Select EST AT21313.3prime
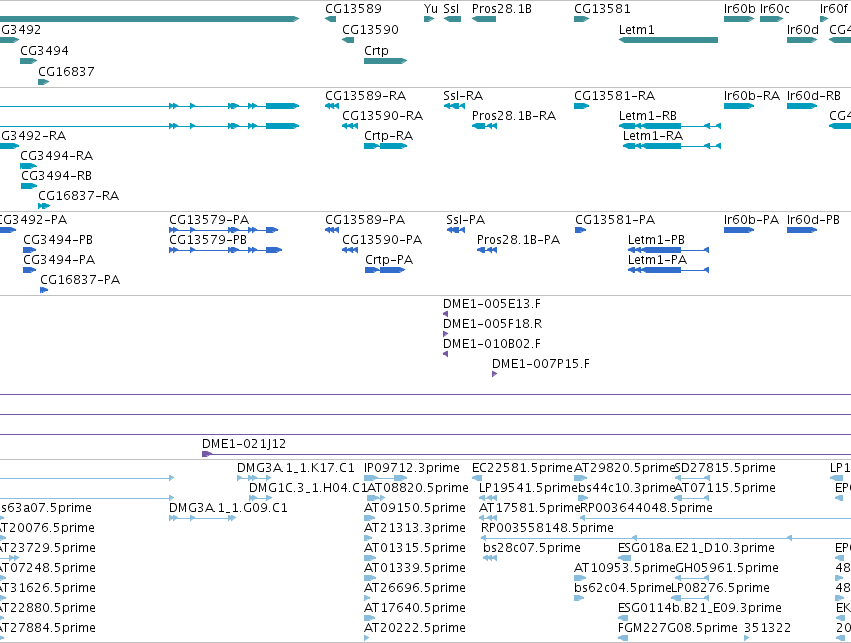 click(x=415, y=529)
